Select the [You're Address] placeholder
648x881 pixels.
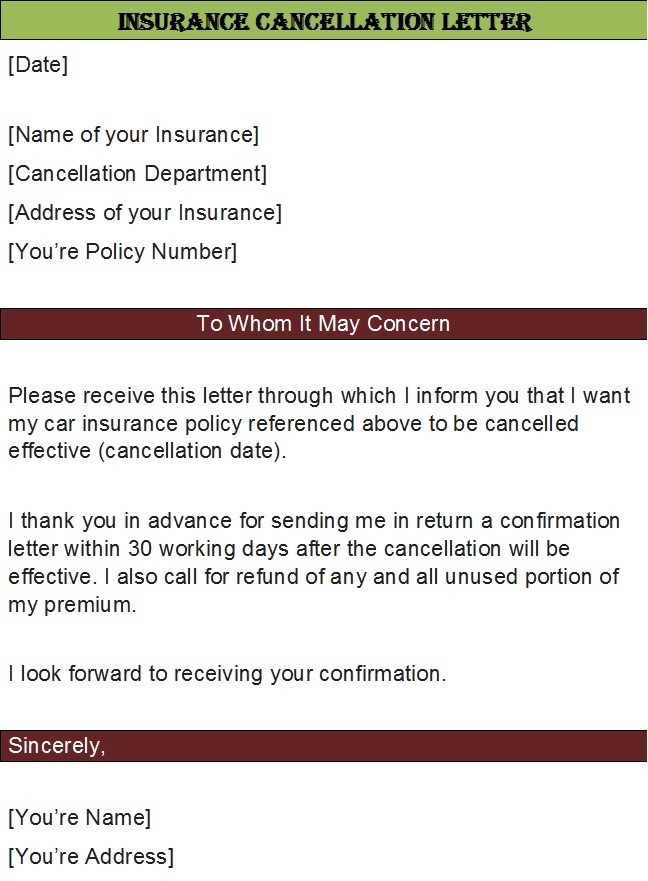pos(91,856)
